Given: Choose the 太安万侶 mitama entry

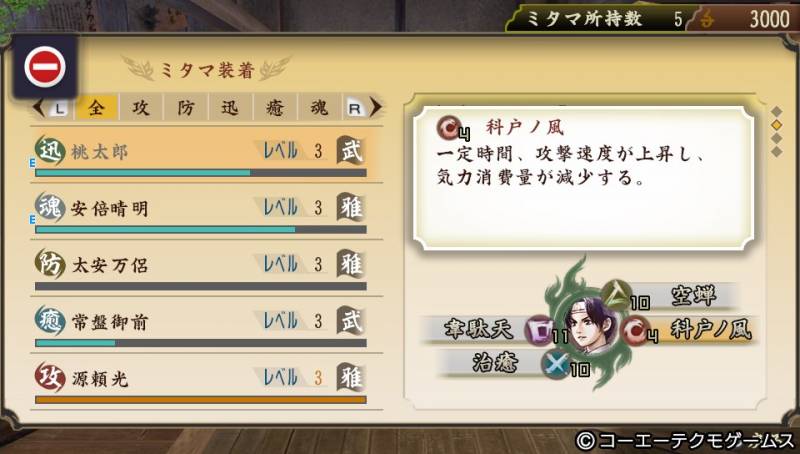Looking at the screenshot, I should [206, 268].
